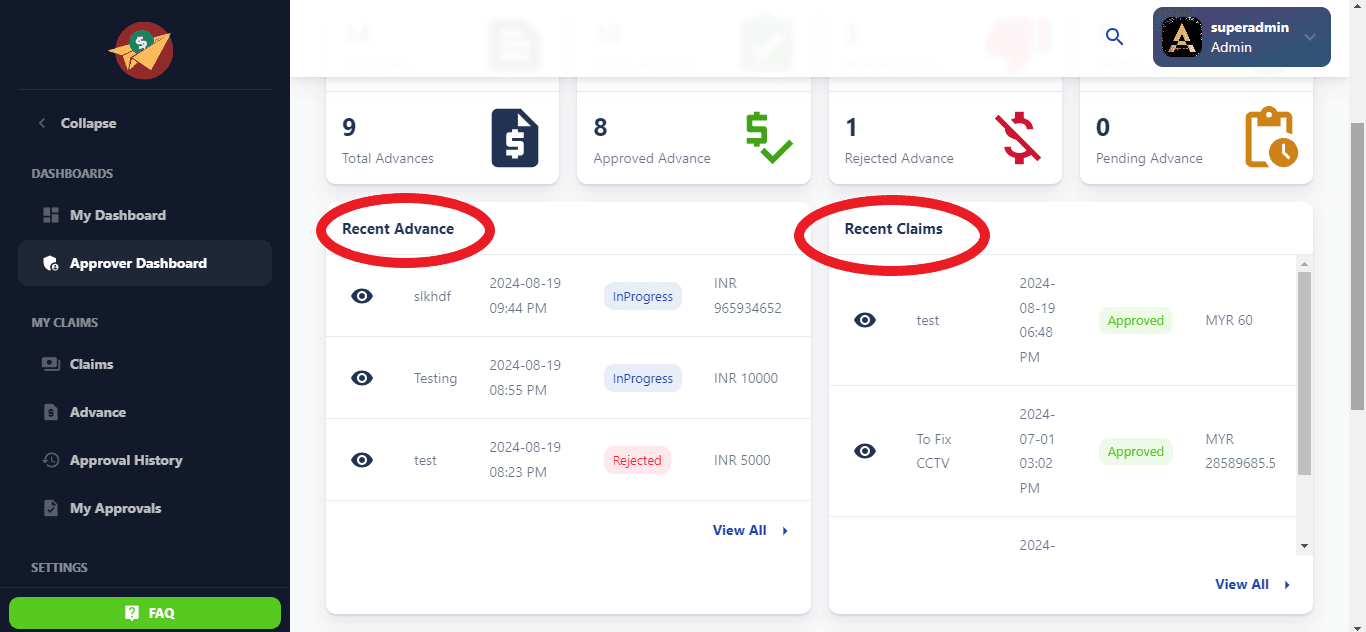Open My Approvals menu item
The image size is (1366, 632).
point(115,508)
